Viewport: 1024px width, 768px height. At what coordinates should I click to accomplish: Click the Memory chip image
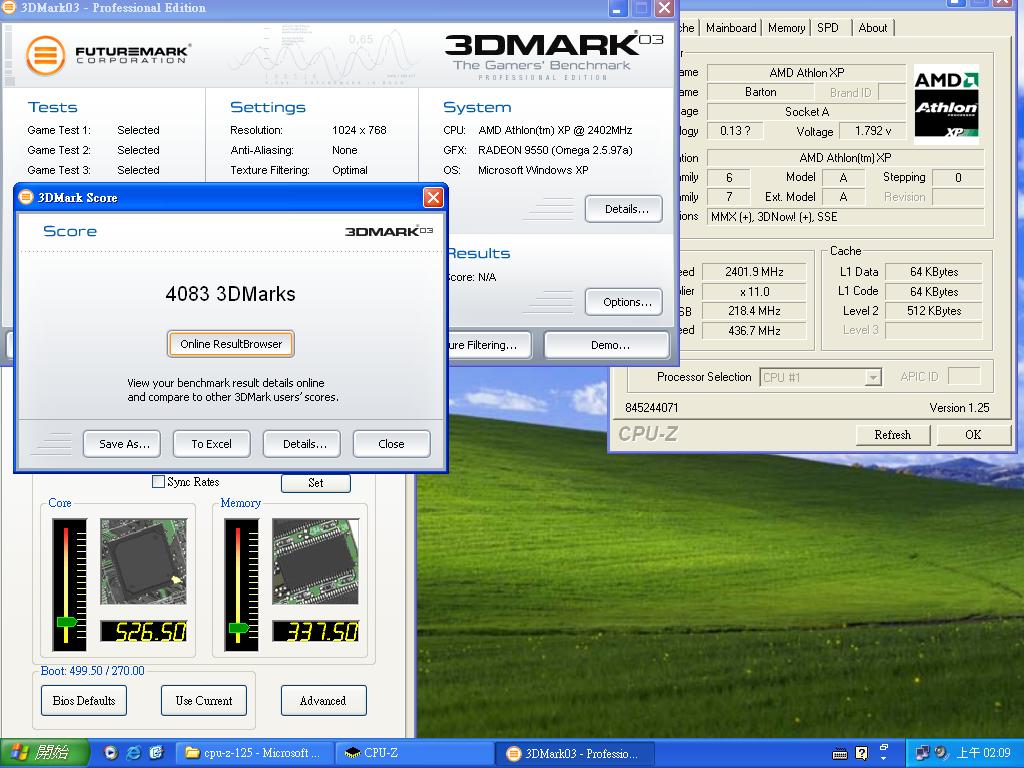pyautogui.click(x=315, y=561)
